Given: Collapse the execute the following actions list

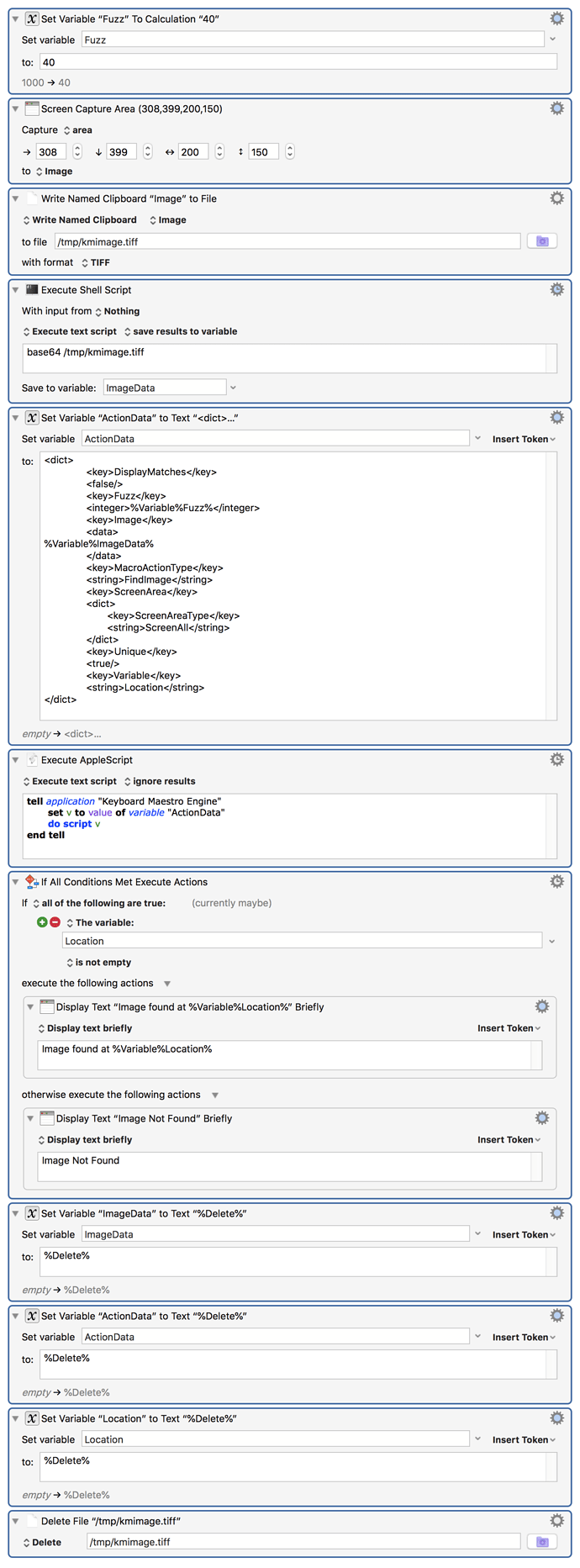Looking at the screenshot, I should point(167,984).
